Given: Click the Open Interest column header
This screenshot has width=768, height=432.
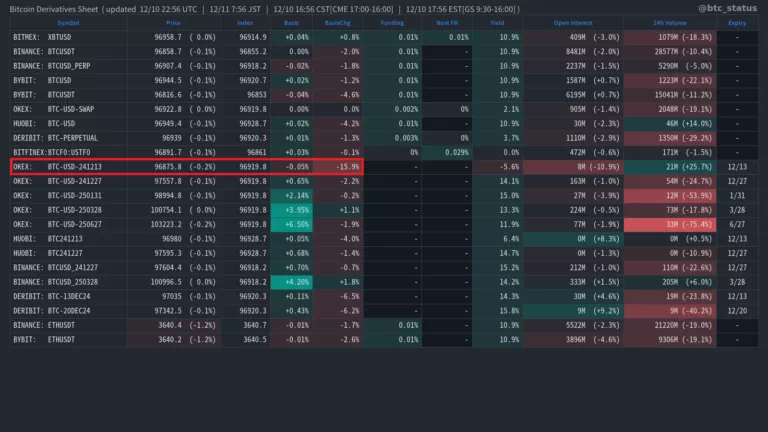Looking at the screenshot, I should click(573, 23).
